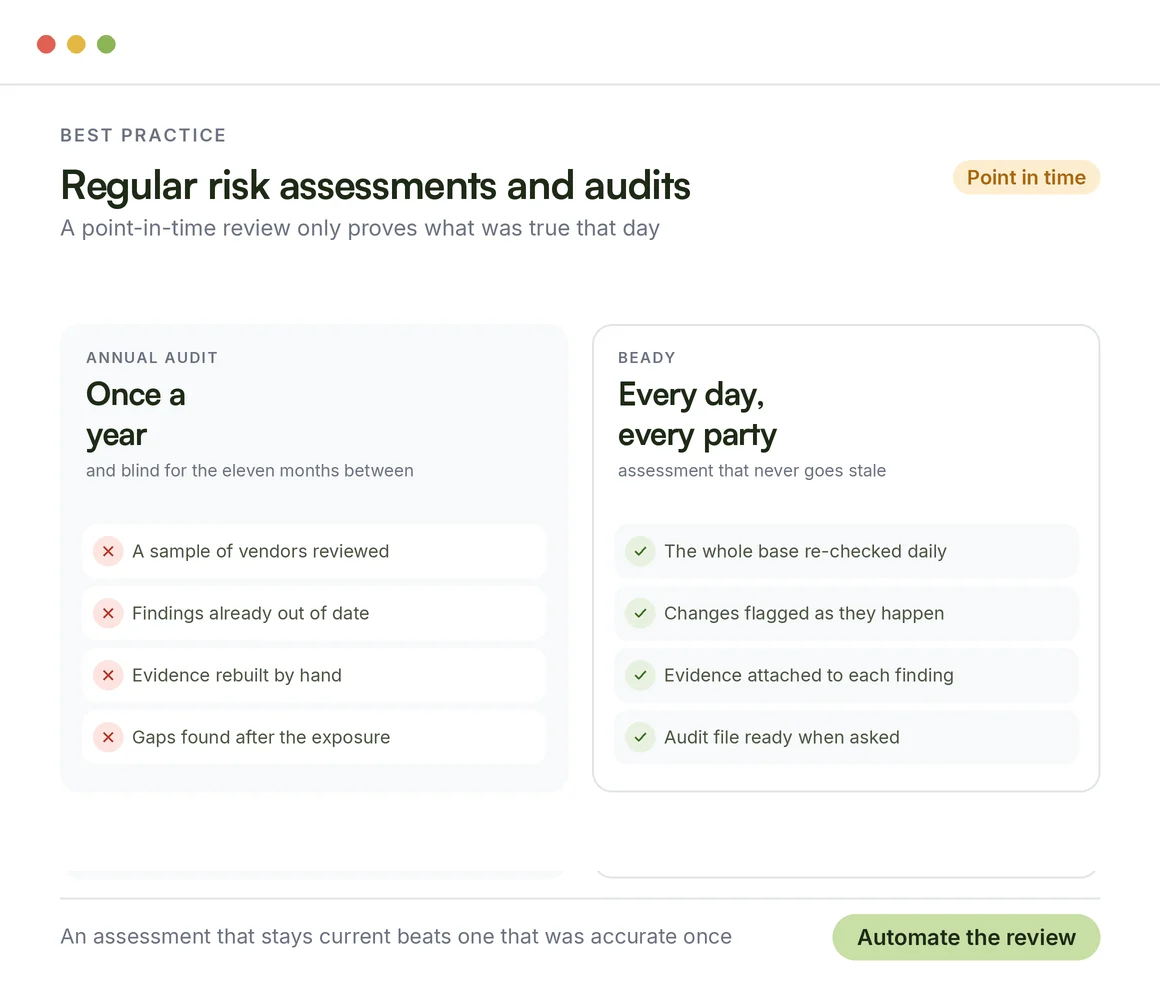Maximize the window with the green dot
1160x1000 pixels.
coord(107,44)
